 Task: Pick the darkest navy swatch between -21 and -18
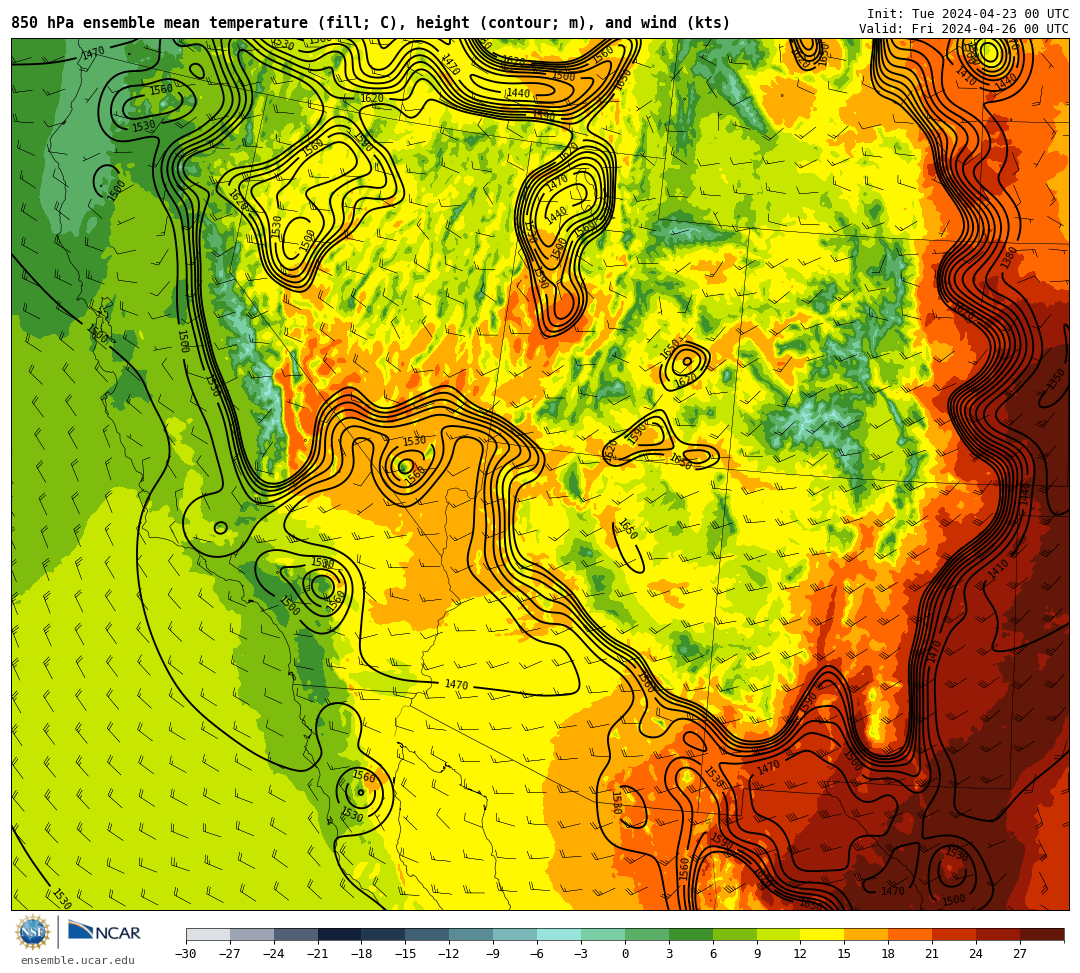[340, 934]
